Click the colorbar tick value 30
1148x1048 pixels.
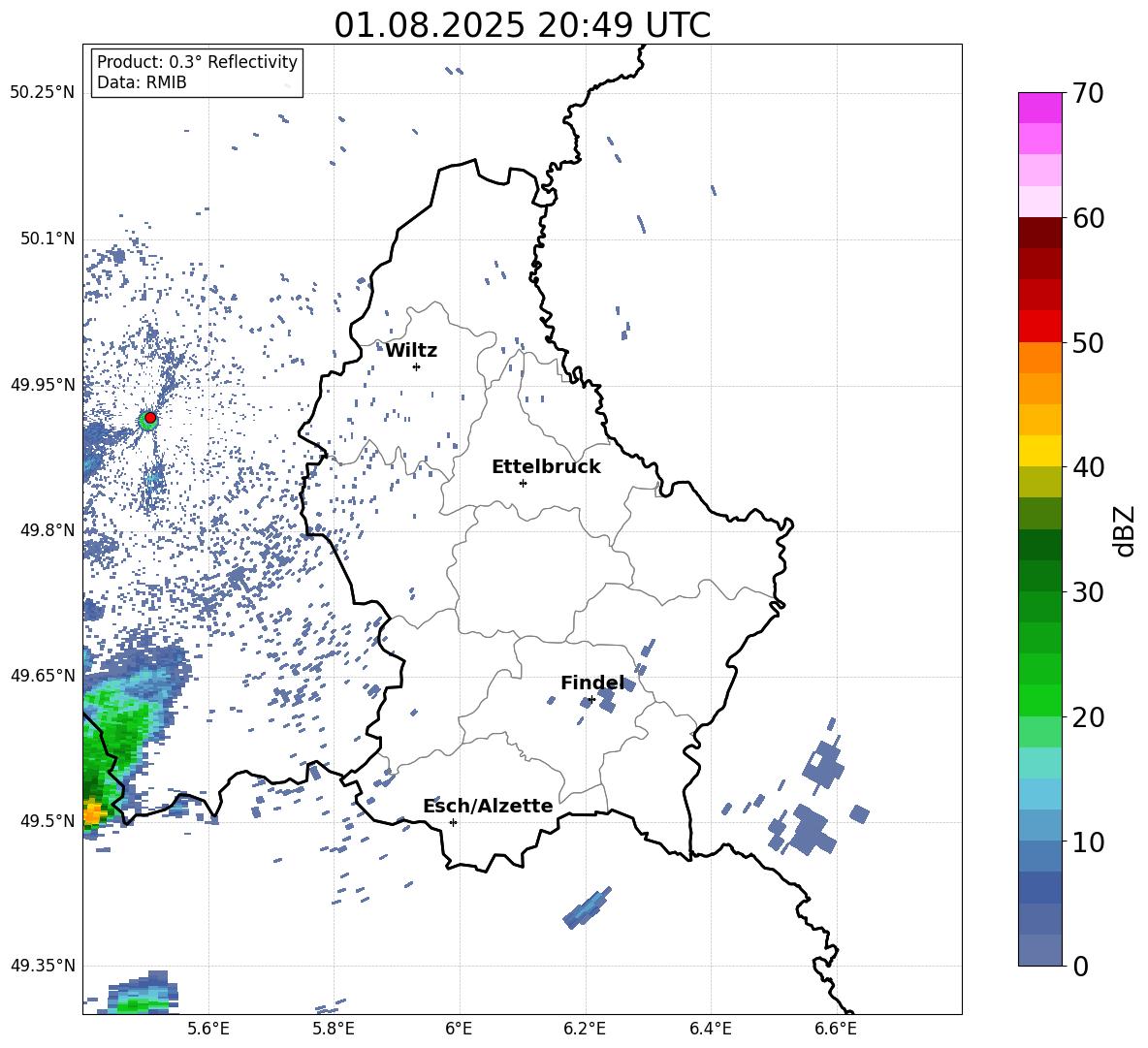1088,592
